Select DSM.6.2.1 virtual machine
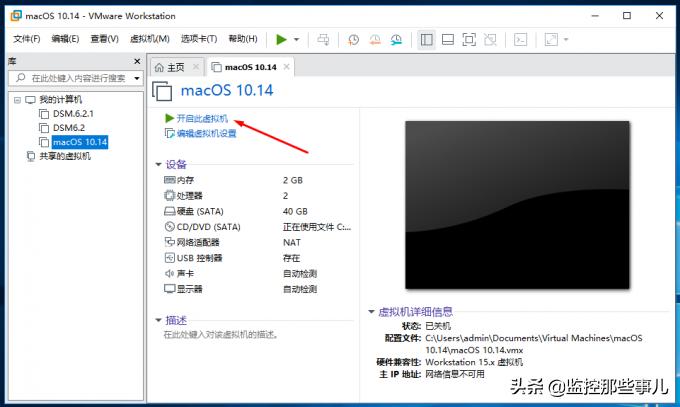The image size is (680, 407). (73, 114)
